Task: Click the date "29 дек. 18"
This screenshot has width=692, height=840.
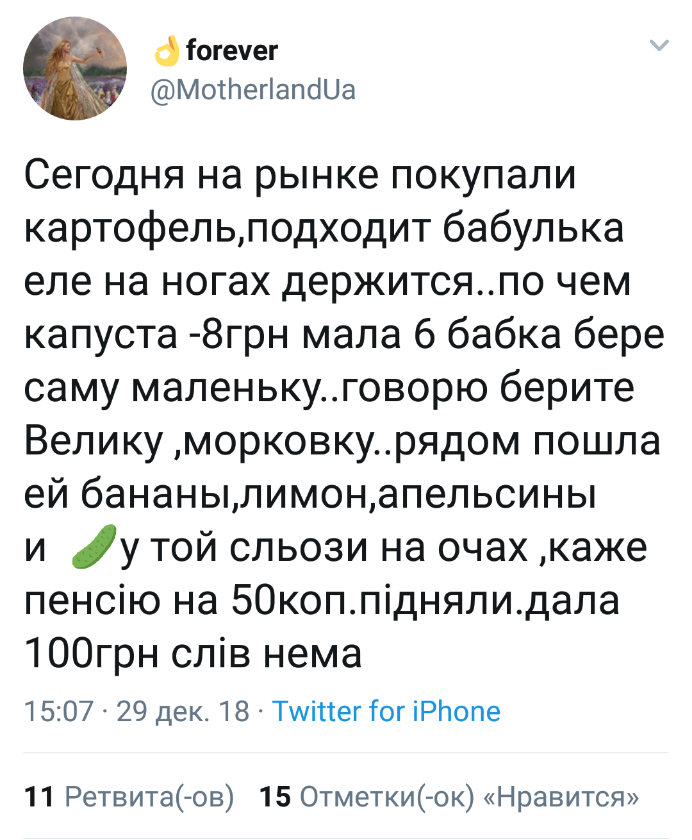Action: click(182, 711)
